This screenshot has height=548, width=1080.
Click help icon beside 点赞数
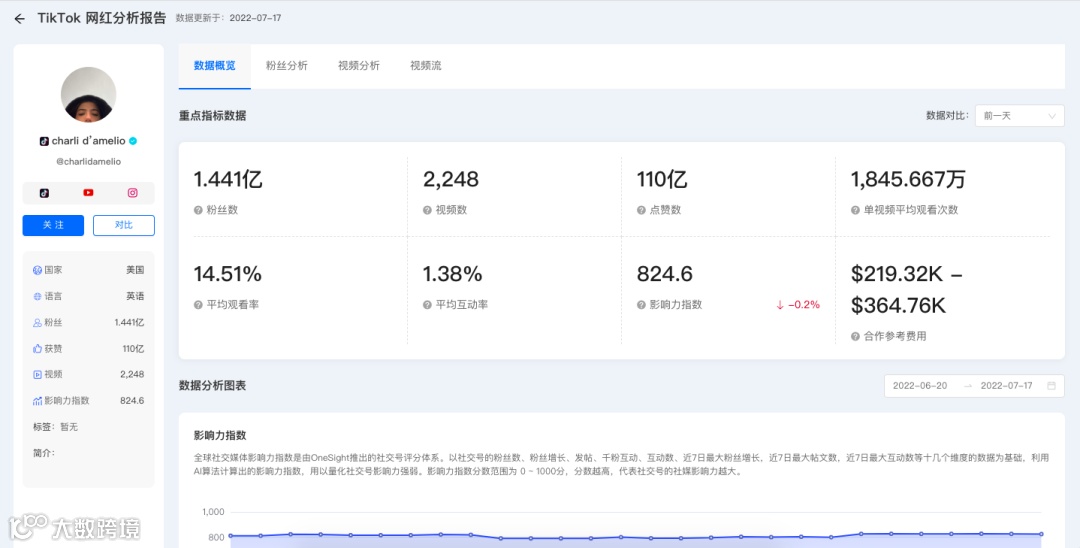pyautogui.click(x=641, y=210)
